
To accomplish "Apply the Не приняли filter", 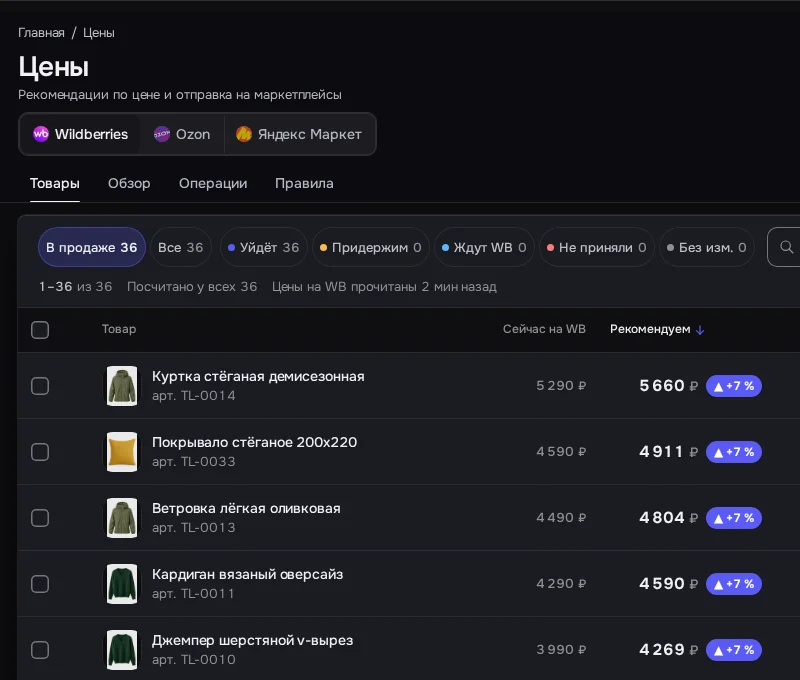I will 596,247.
